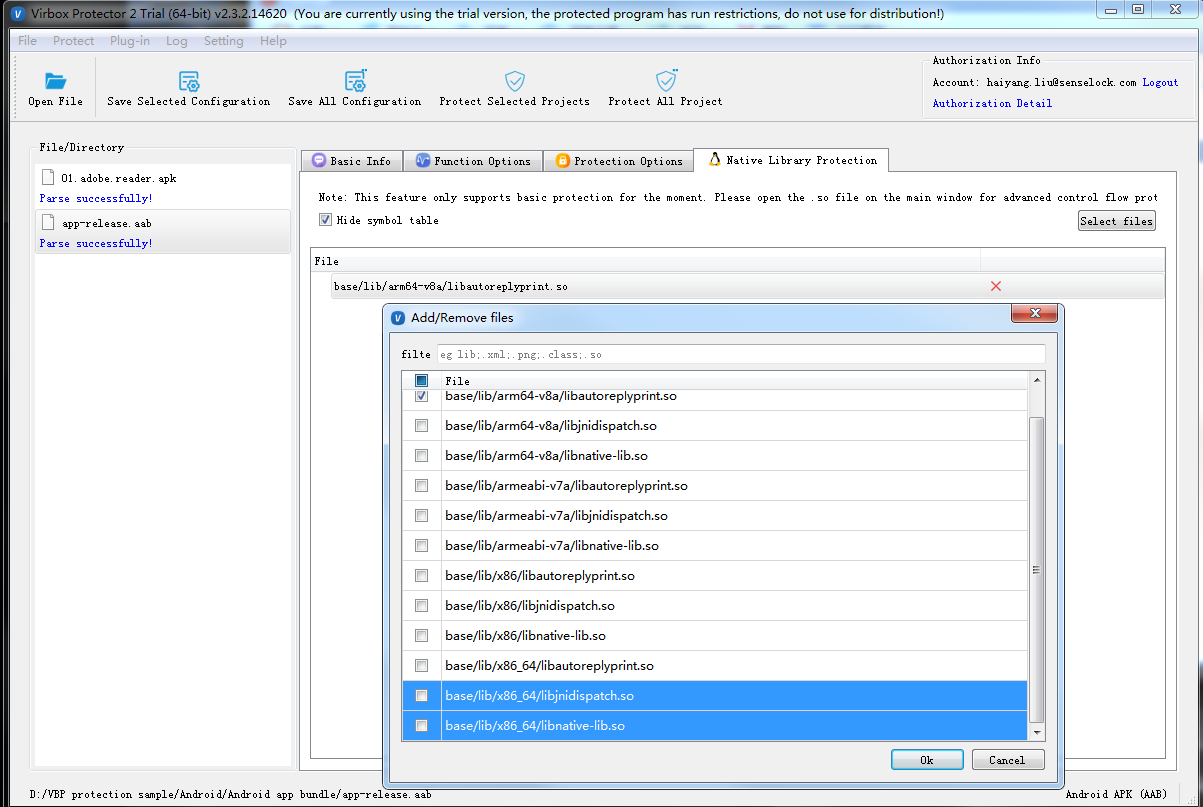Switch to the Protection Options tab

[x=618, y=160]
